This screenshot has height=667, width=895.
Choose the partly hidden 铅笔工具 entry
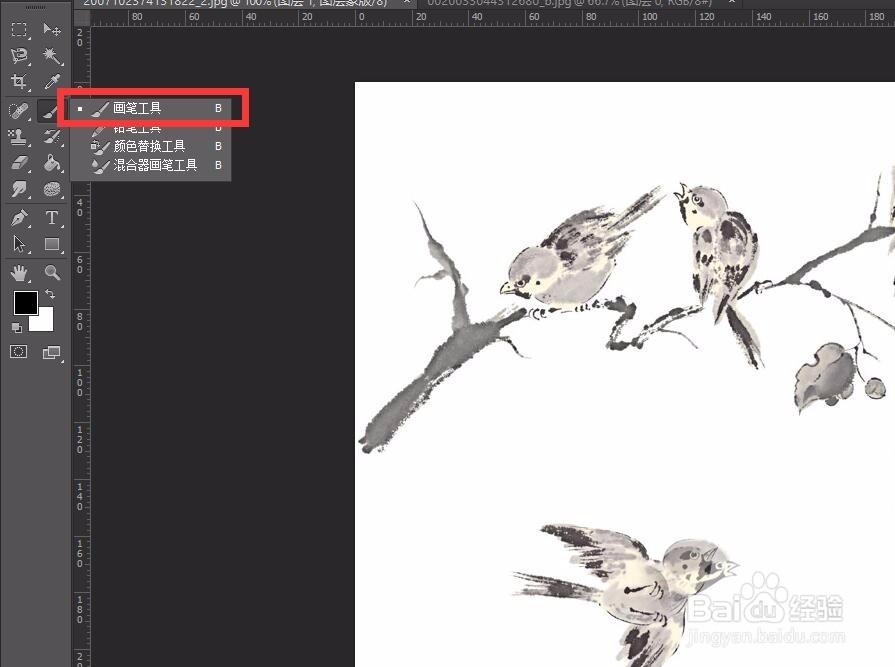[x=151, y=130]
